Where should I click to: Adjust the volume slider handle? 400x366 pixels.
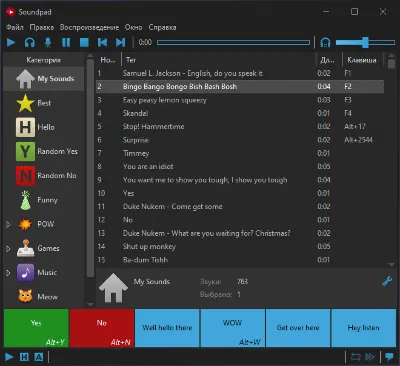pyautogui.click(x=365, y=42)
